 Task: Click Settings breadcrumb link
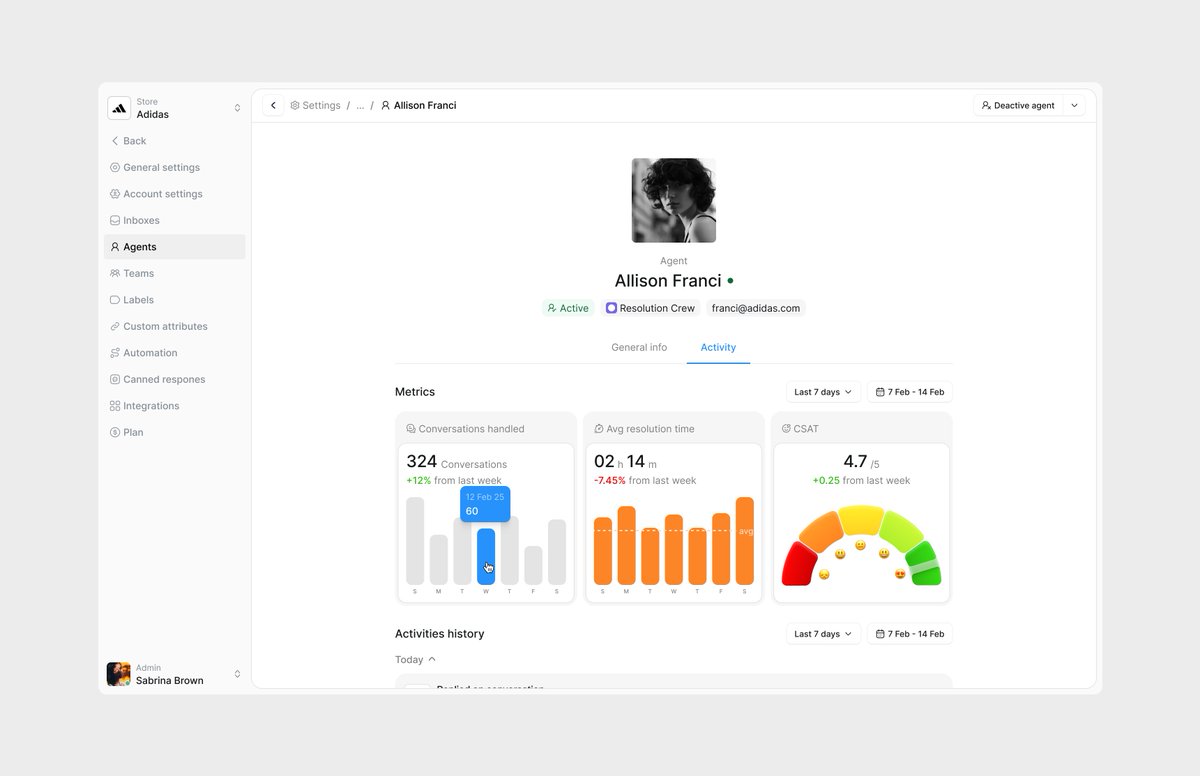(315, 105)
